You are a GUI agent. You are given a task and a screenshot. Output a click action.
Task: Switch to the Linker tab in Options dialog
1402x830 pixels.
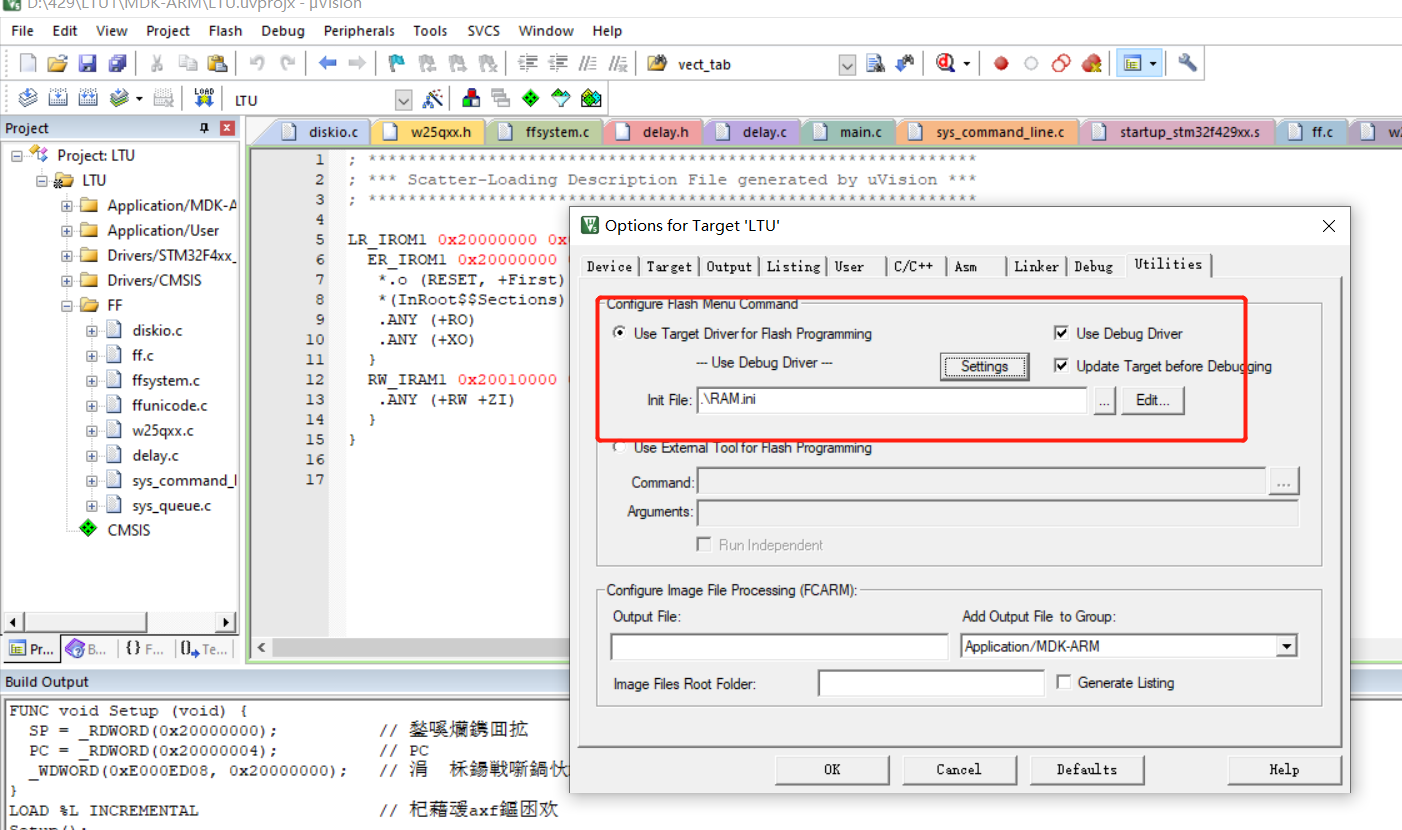coord(1036,266)
